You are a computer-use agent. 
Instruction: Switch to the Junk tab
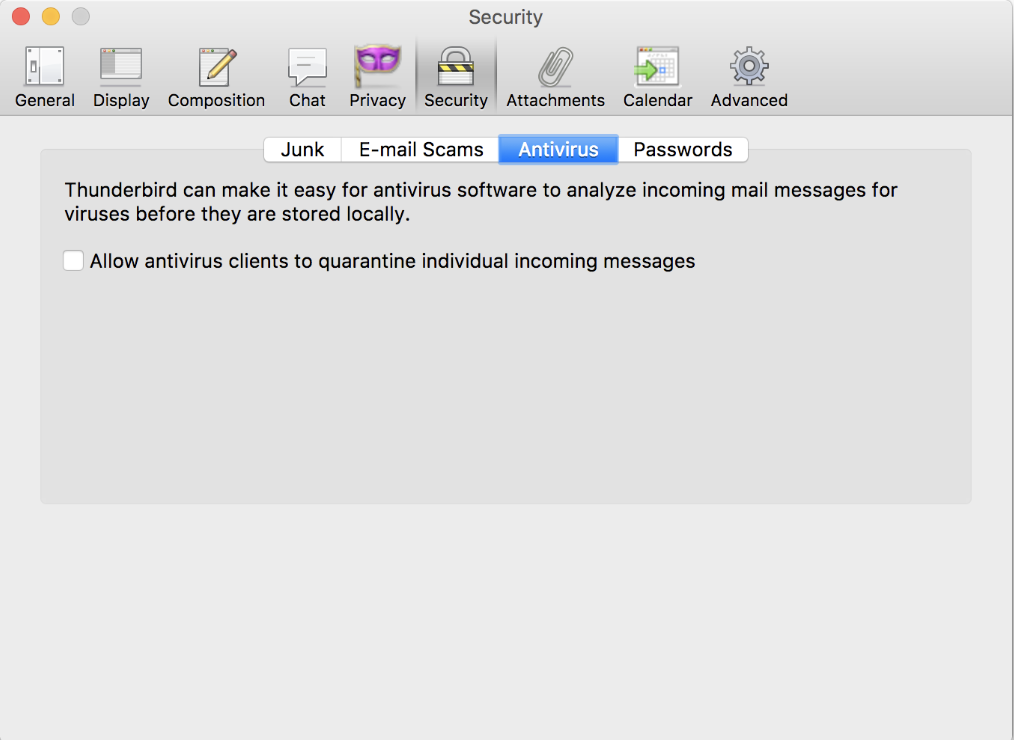point(302,150)
